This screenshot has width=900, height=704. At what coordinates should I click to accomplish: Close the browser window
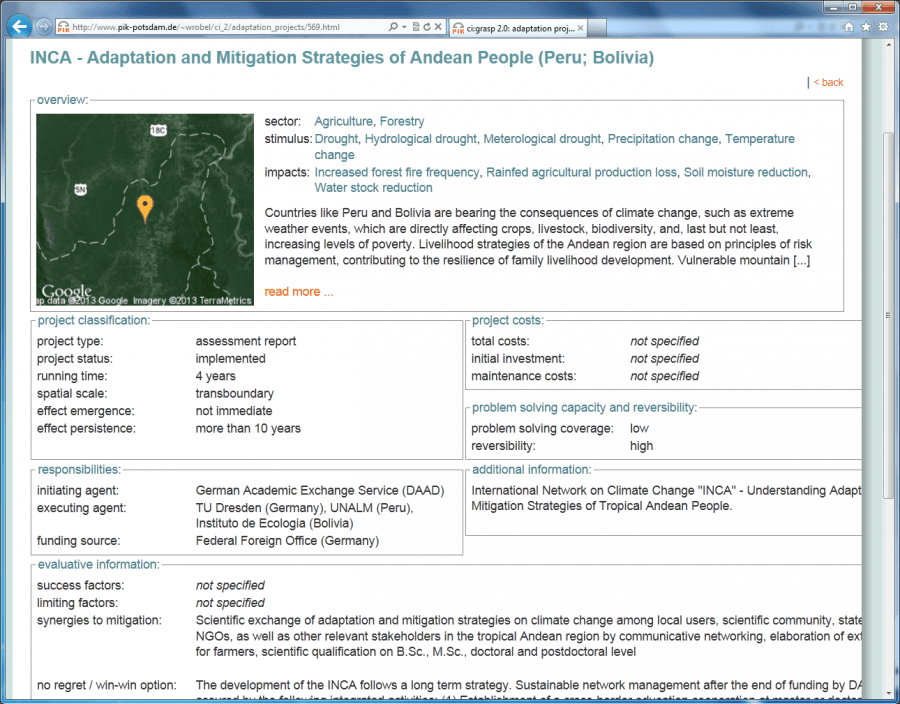click(878, 7)
